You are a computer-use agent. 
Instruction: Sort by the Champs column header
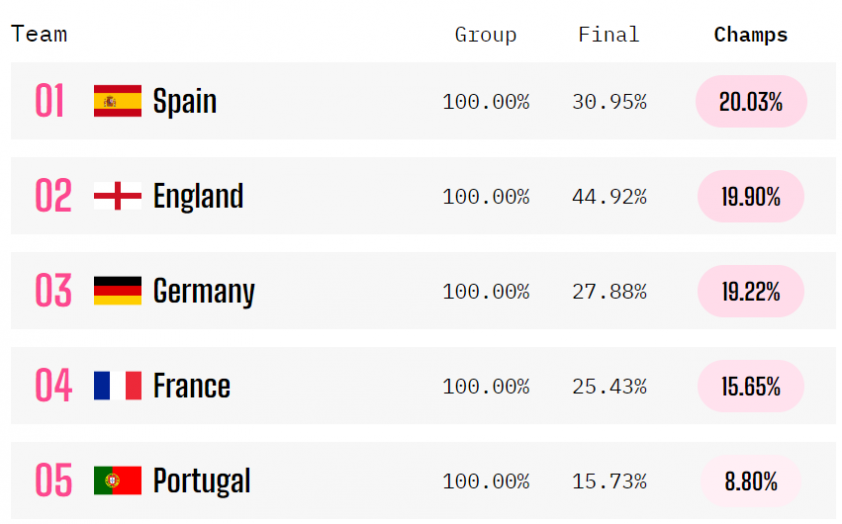coord(750,35)
